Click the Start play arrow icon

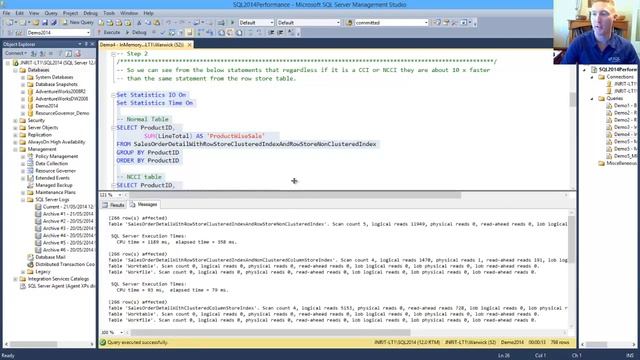233,22
